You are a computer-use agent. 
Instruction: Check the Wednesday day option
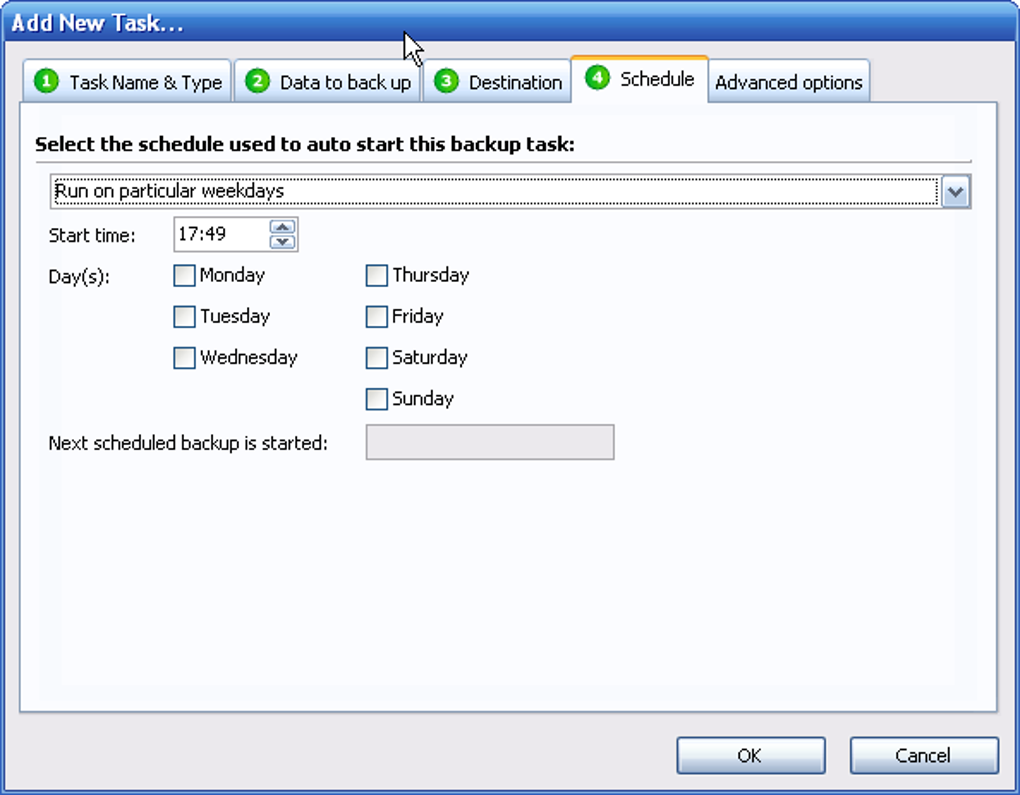pyautogui.click(x=184, y=358)
